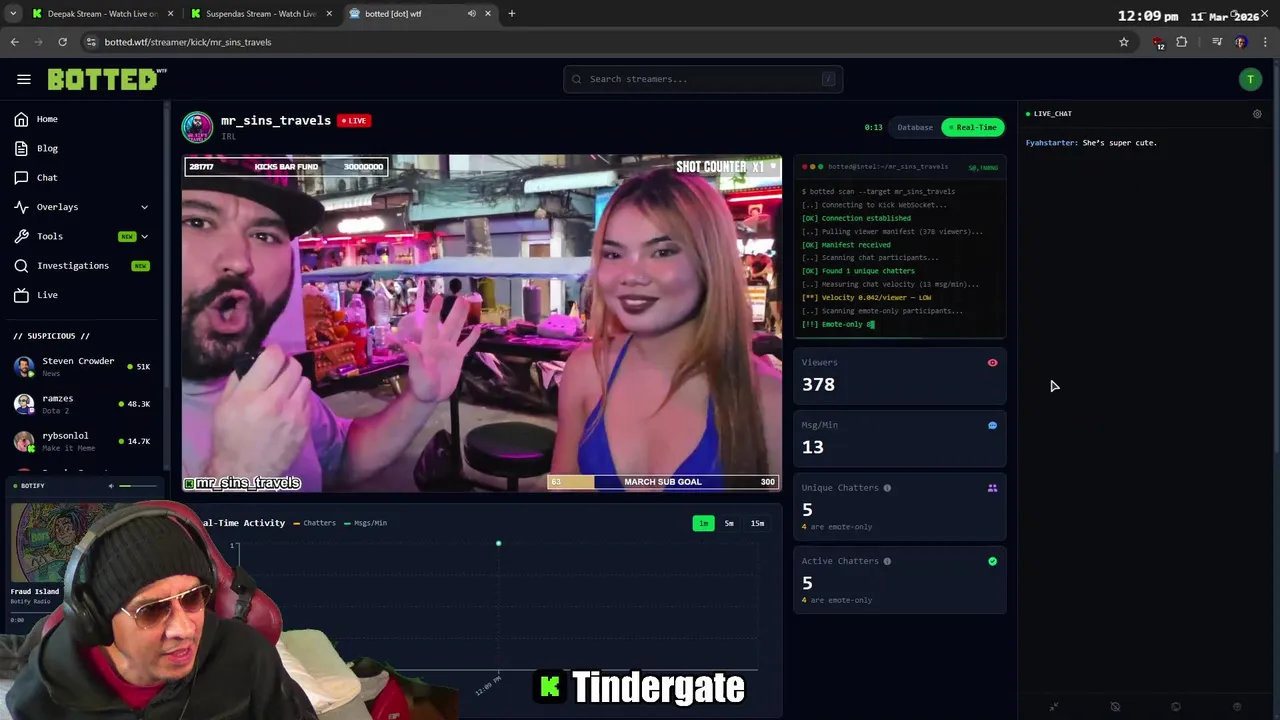The height and width of the screenshot is (720, 1280).
Task: Focus the Search streamers field
Action: pyautogui.click(x=703, y=79)
